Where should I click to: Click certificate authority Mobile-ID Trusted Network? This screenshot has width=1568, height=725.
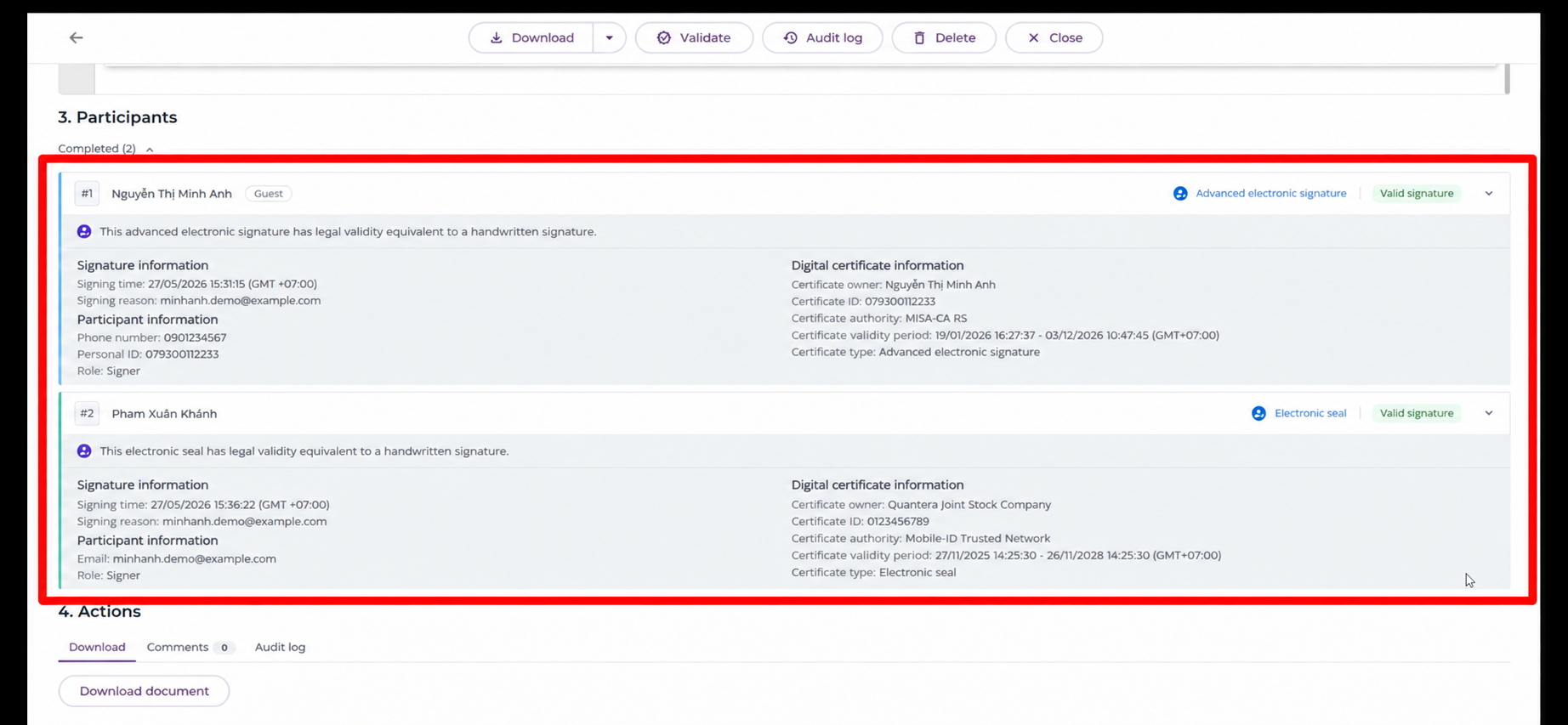tap(978, 539)
